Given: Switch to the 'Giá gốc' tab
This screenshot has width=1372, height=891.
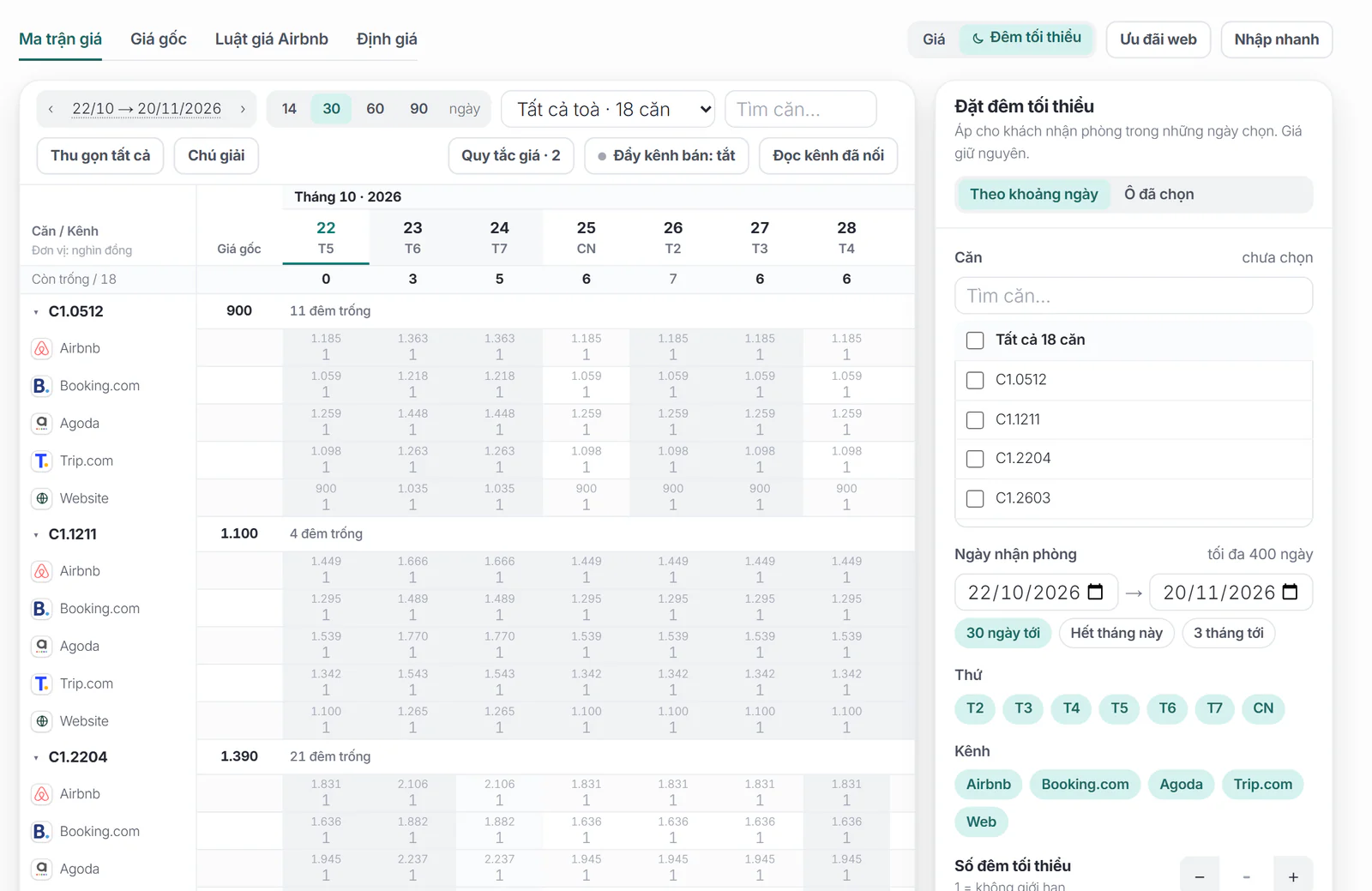Looking at the screenshot, I should 159,39.
